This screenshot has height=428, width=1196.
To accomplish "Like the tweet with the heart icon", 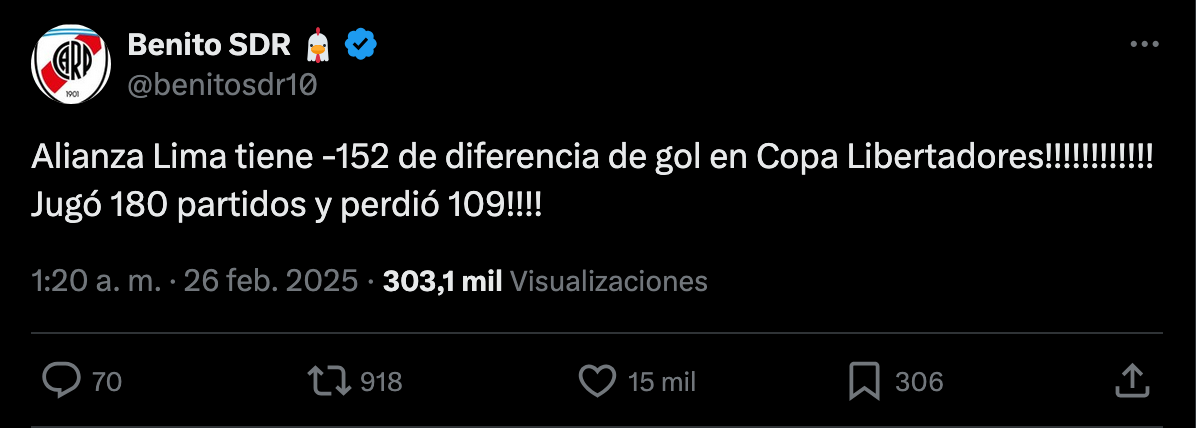I will pyautogui.click(x=597, y=381).
